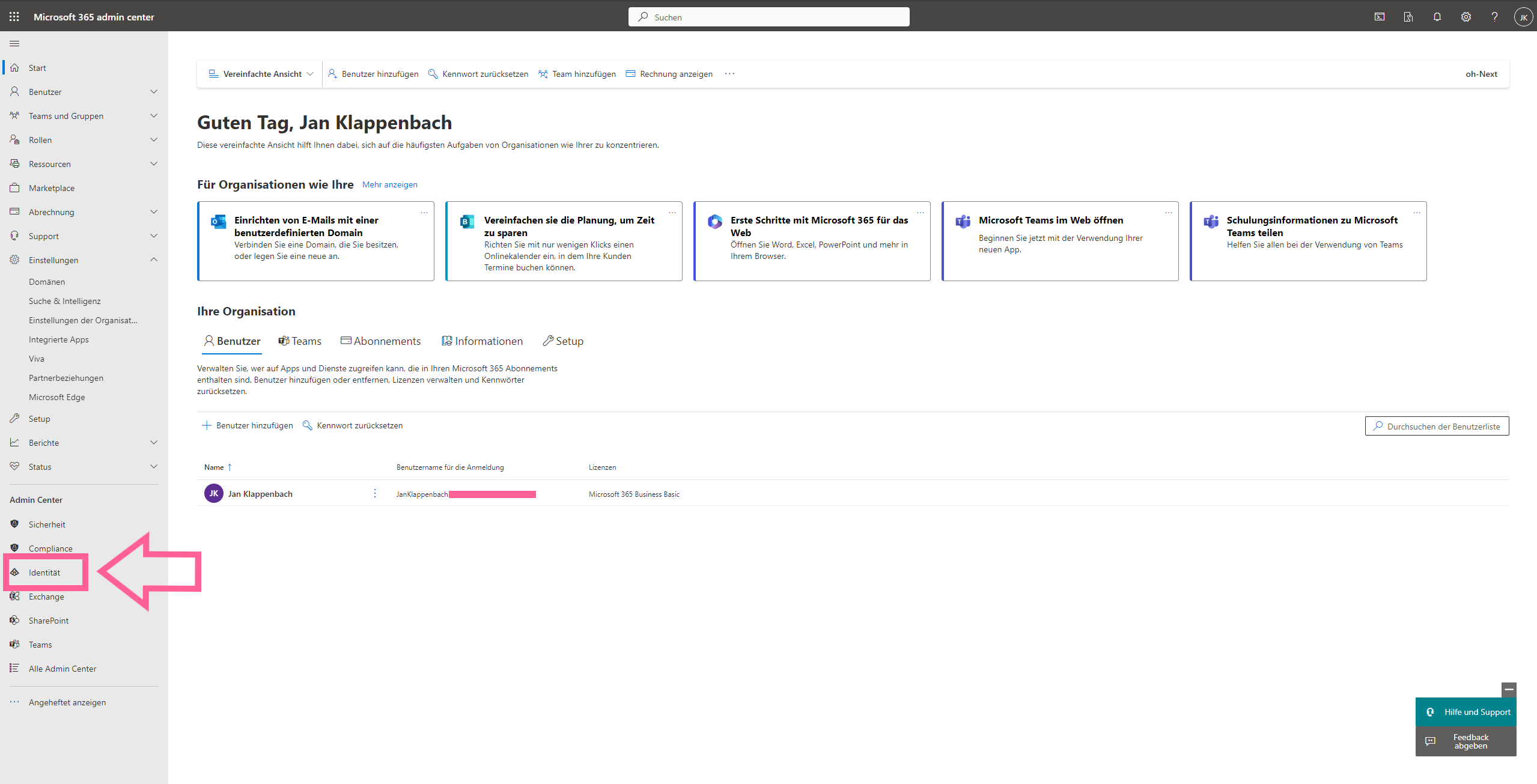Viewport: 1537px width, 784px height.
Task: Click Kennwort zurücksetzen above user list
Action: coord(352,425)
